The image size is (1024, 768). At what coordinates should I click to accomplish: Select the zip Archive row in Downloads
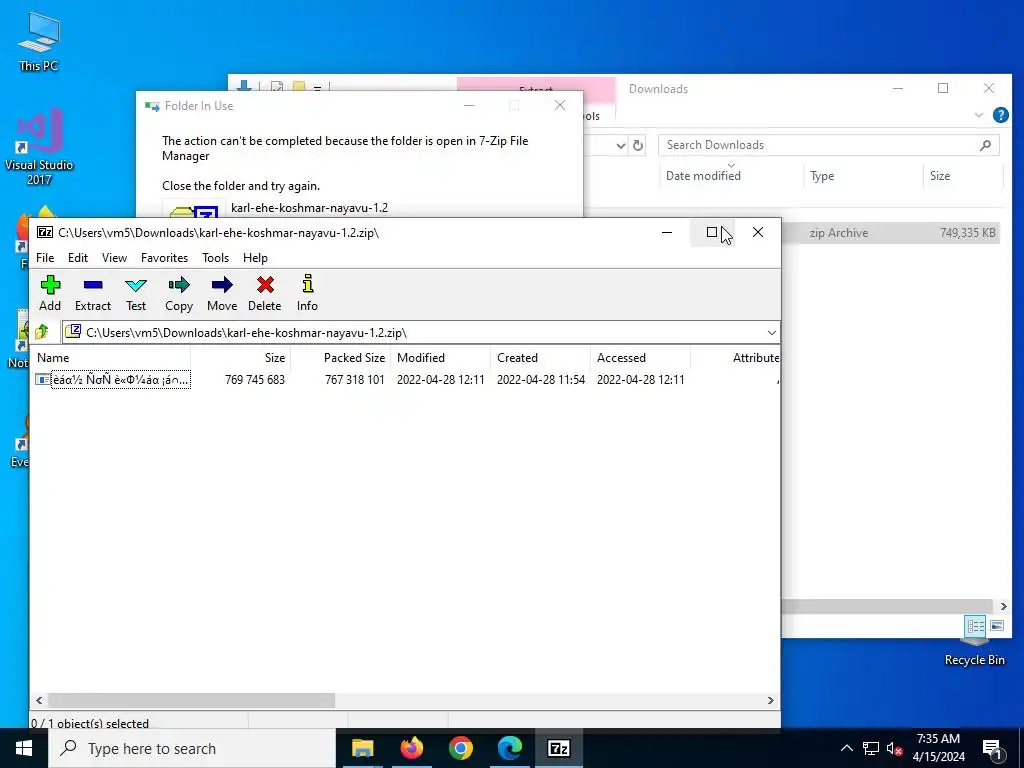(890, 233)
